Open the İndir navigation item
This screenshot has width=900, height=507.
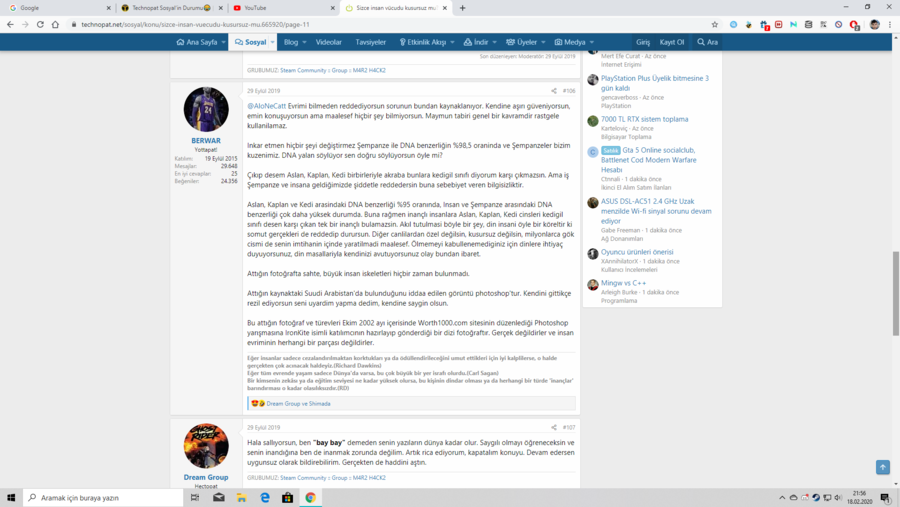click(476, 42)
